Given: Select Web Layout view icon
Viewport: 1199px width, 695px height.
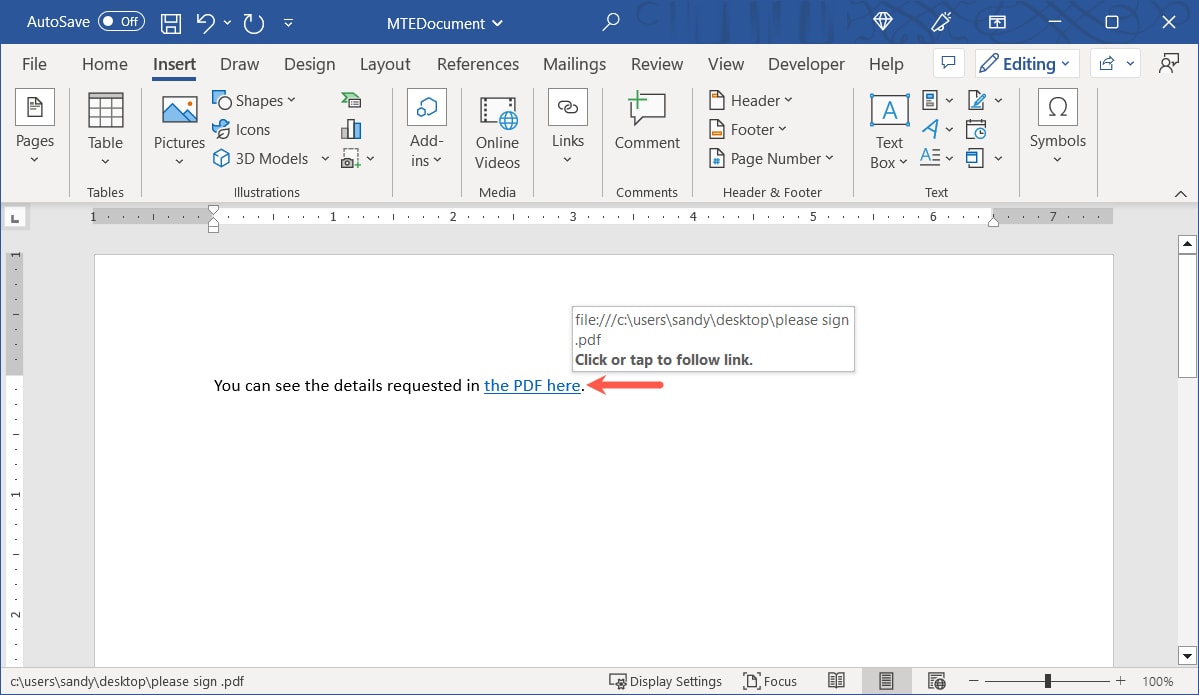Looking at the screenshot, I should 937,680.
